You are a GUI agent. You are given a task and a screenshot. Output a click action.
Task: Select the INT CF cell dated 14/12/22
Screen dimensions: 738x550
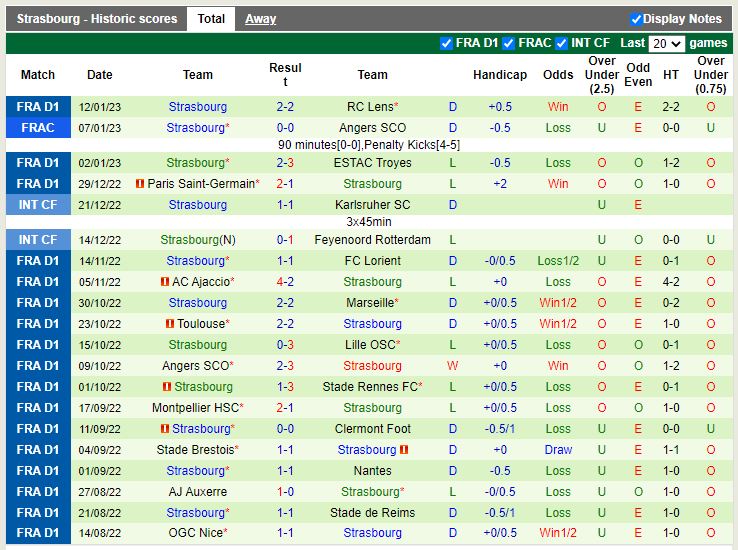38,239
